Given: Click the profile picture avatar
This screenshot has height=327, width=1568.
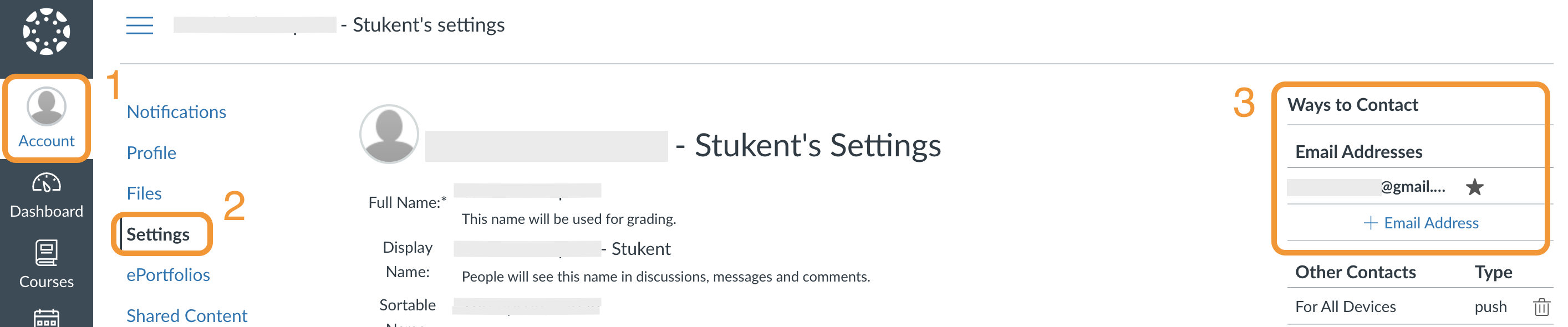Looking at the screenshot, I should (389, 134).
